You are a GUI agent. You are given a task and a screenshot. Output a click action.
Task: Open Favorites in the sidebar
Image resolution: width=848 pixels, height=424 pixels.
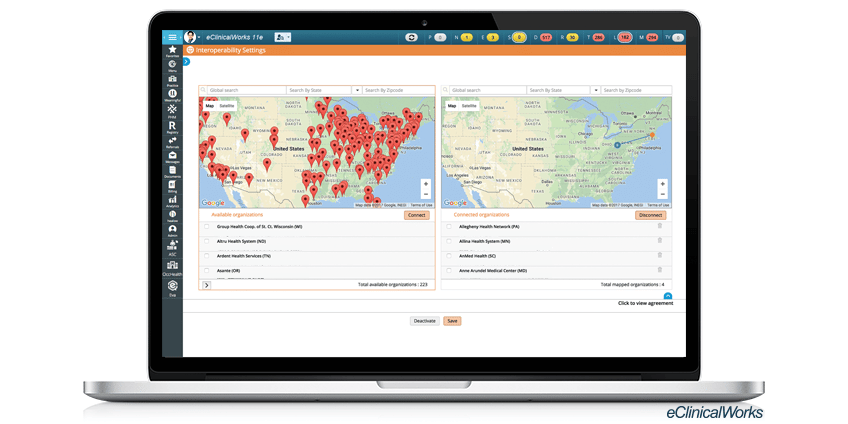pyautogui.click(x=173, y=51)
